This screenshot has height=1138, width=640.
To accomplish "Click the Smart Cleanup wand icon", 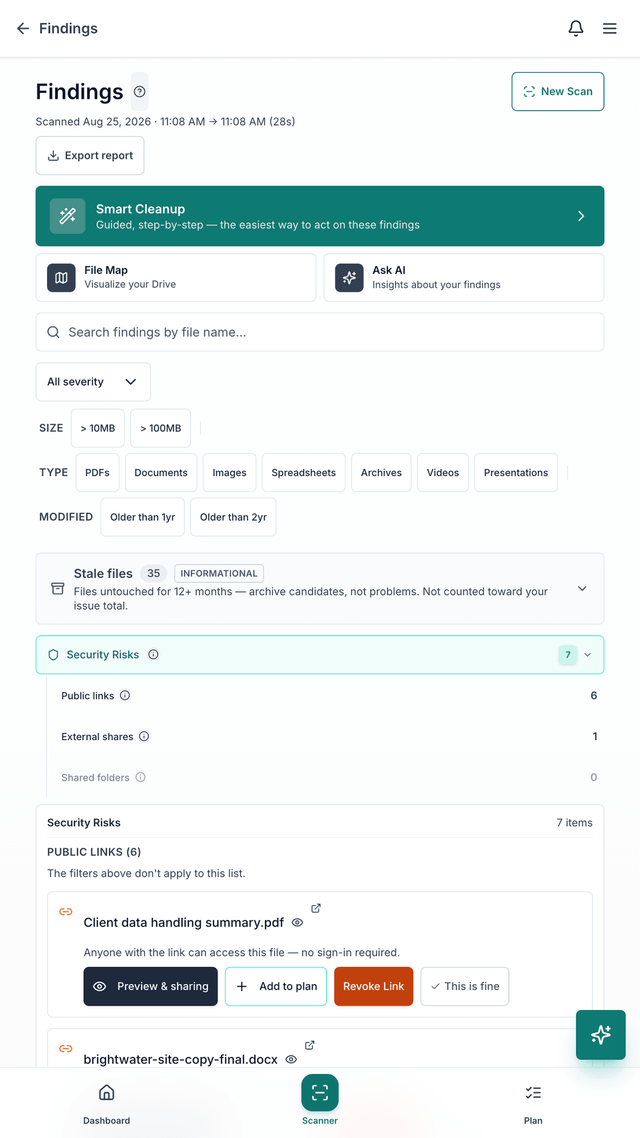I will [x=67, y=216].
